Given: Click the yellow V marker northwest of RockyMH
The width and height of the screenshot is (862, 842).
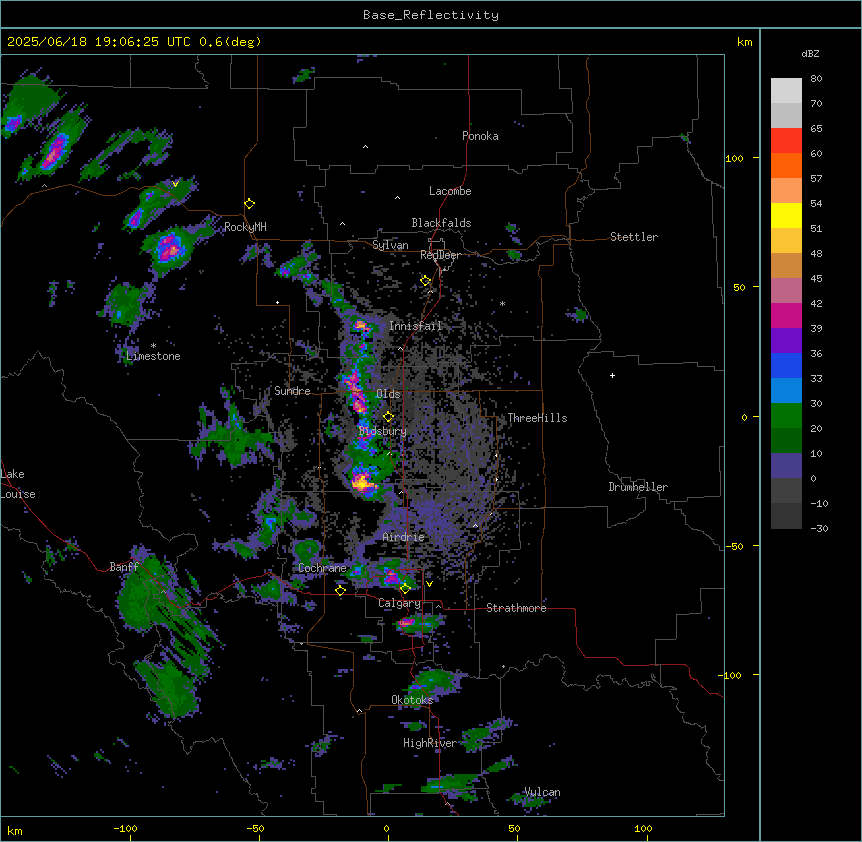Looking at the screenshot, I should 175,184.
